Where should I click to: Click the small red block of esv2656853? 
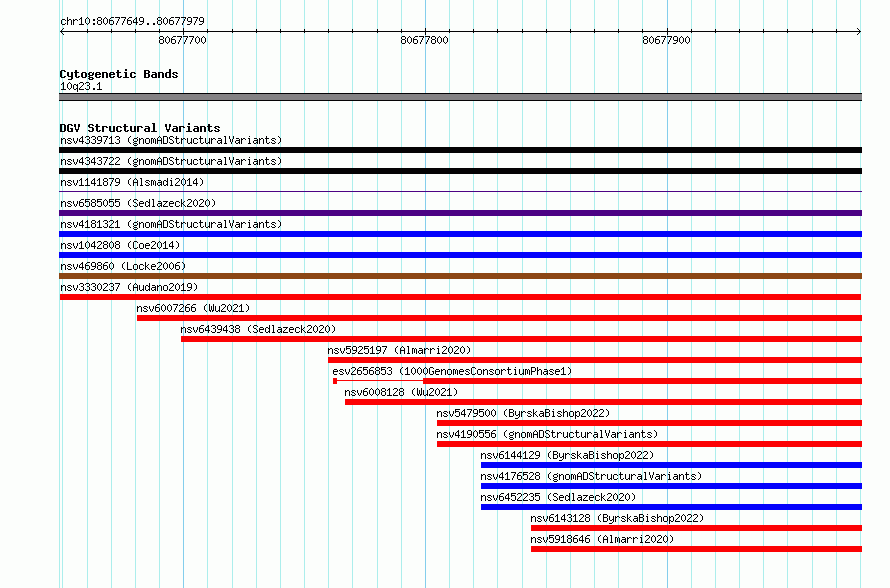coord(335,381)
